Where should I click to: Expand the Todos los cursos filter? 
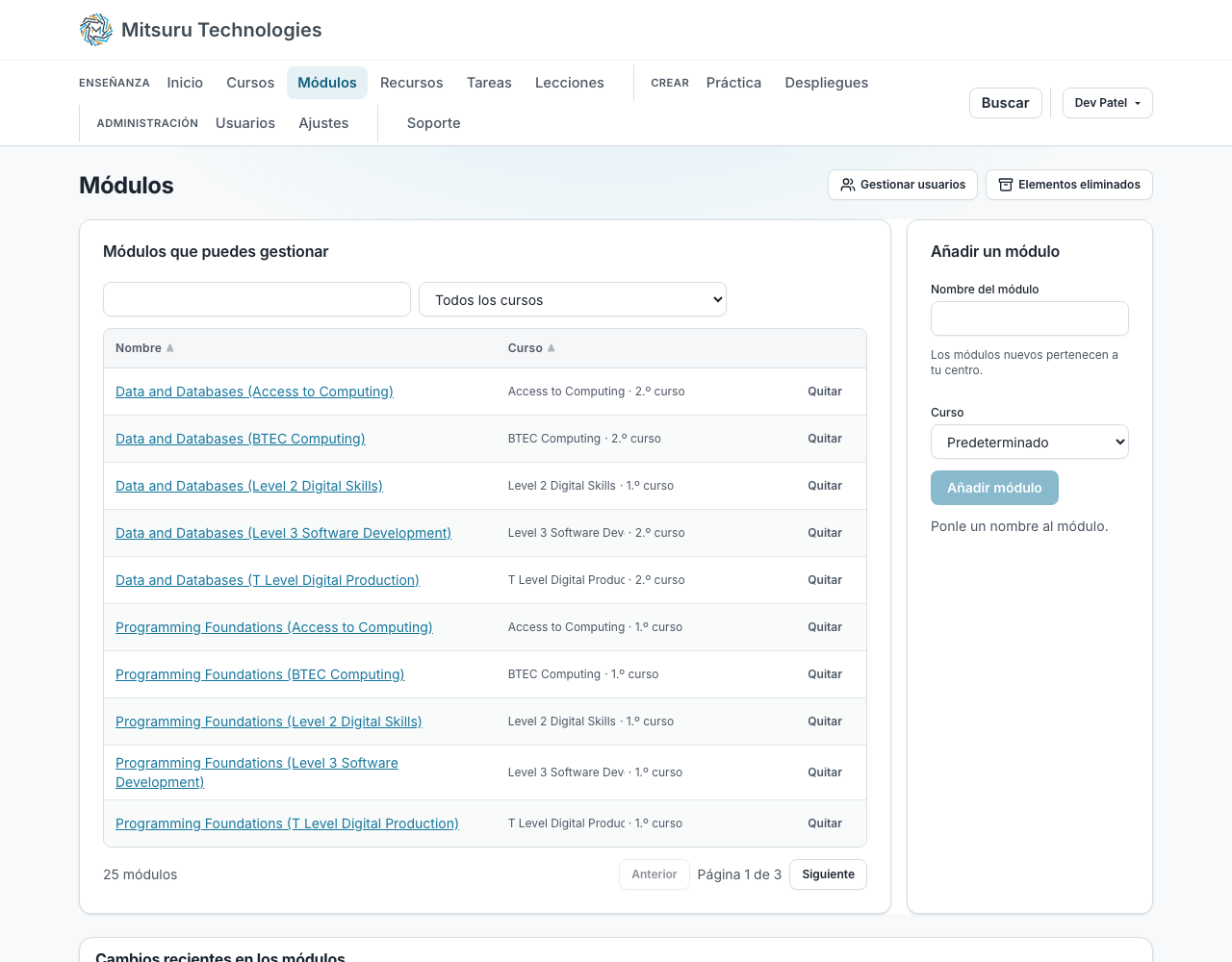click(573, 299)
